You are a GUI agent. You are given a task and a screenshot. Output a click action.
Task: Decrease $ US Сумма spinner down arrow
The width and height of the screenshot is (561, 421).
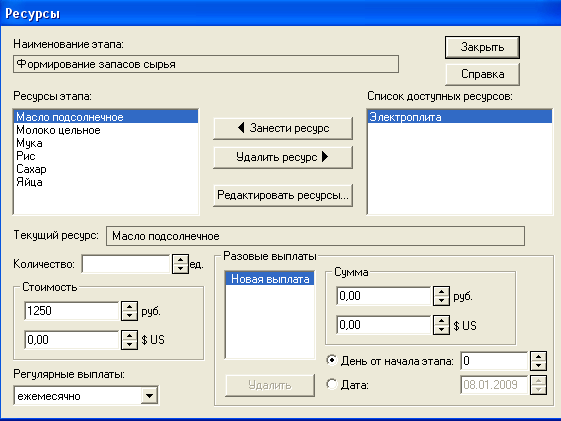441,329
